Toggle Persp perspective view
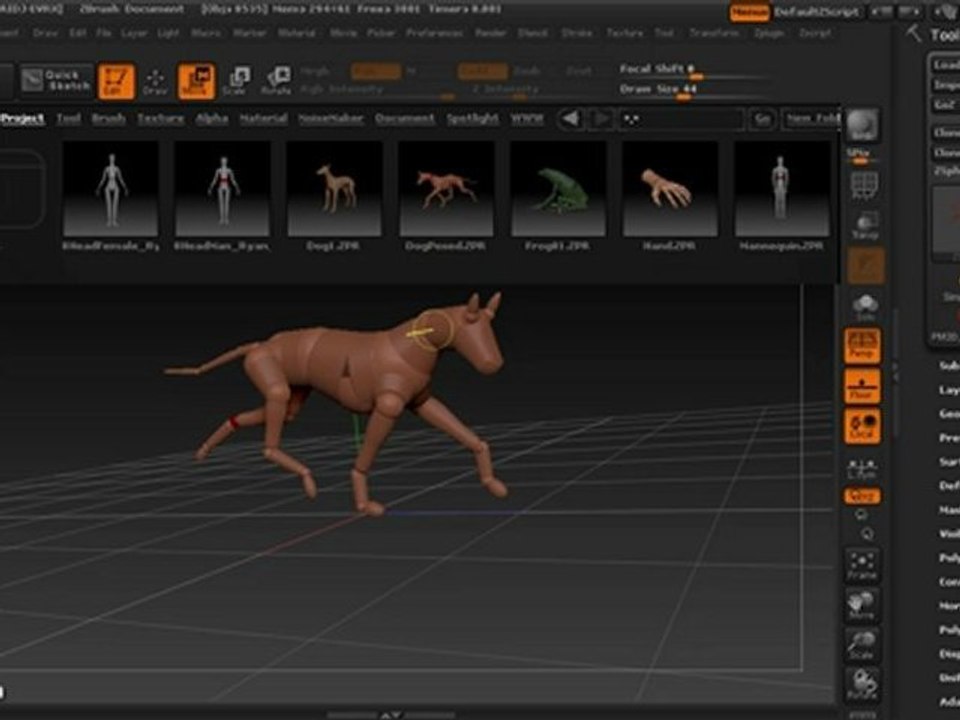The height and width of the screenshot is (720, 960). [x=861, y=345]
